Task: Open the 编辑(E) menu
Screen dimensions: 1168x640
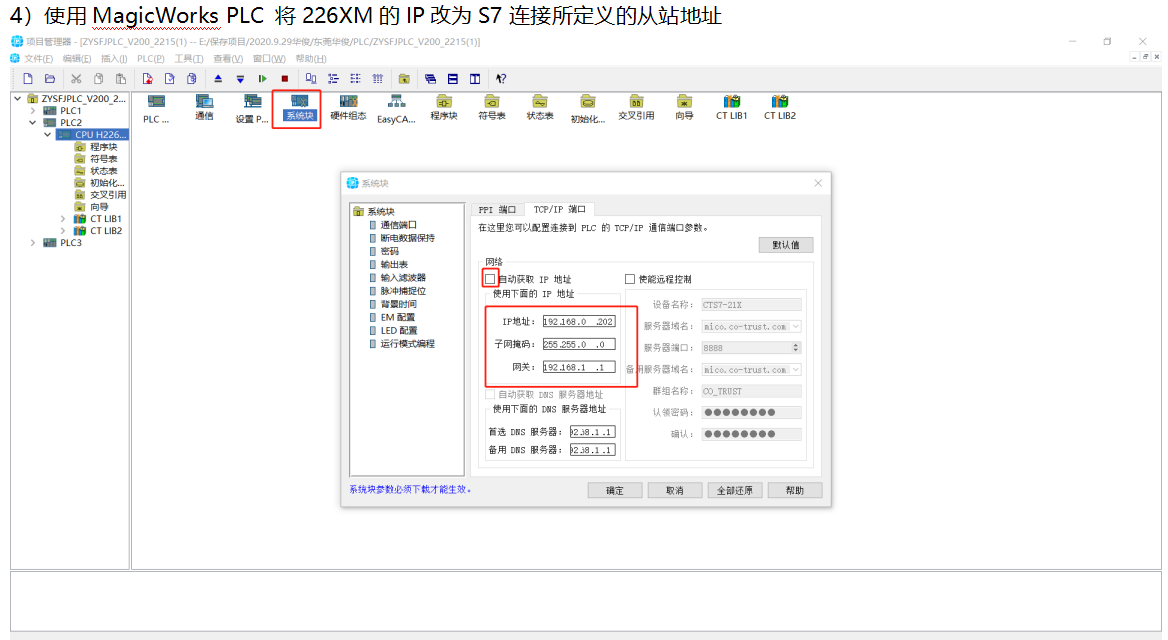Action: tap(76, 58)
